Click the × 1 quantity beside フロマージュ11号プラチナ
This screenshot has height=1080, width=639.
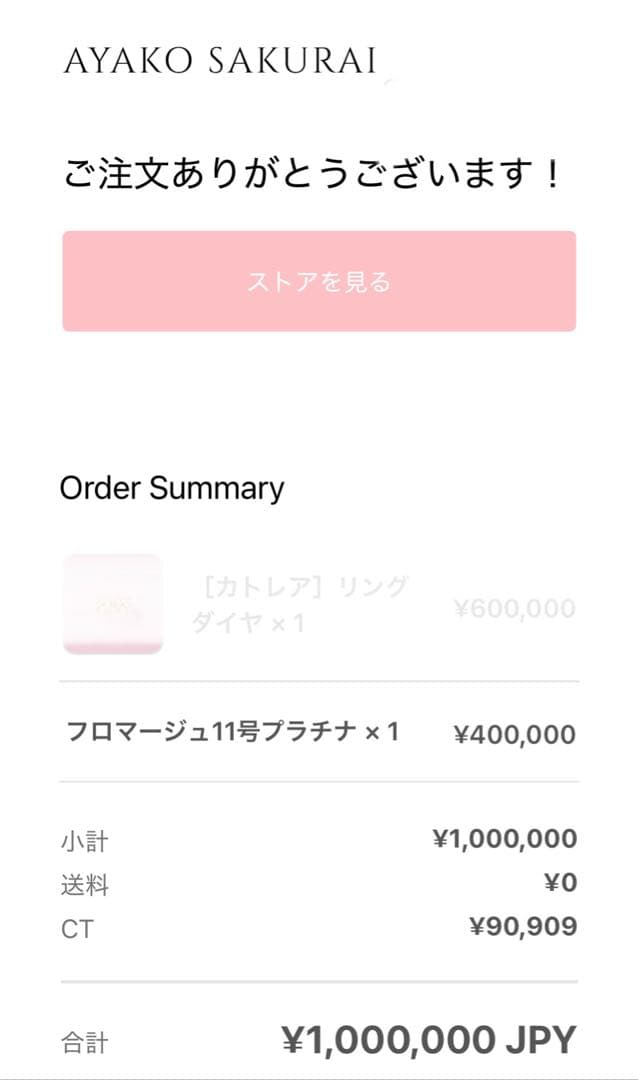(382, 732)
